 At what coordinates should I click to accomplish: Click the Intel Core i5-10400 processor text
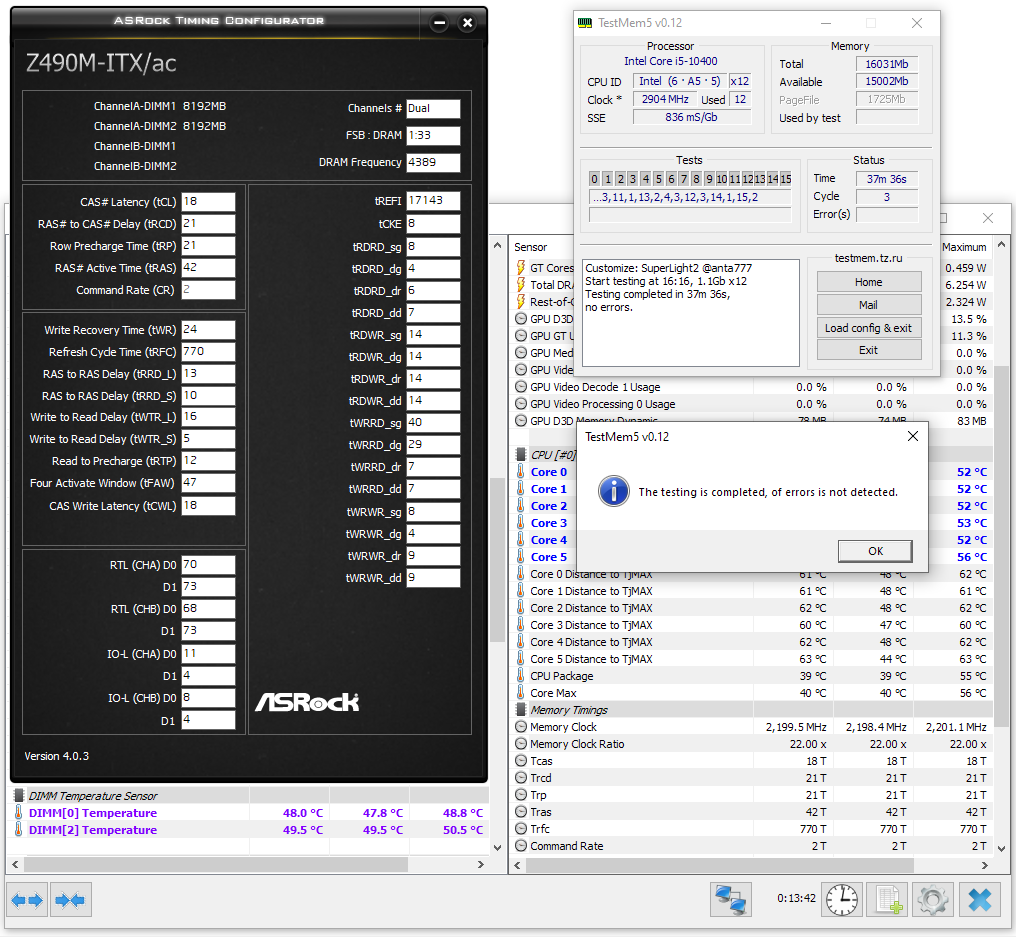[x=671, y=61]
